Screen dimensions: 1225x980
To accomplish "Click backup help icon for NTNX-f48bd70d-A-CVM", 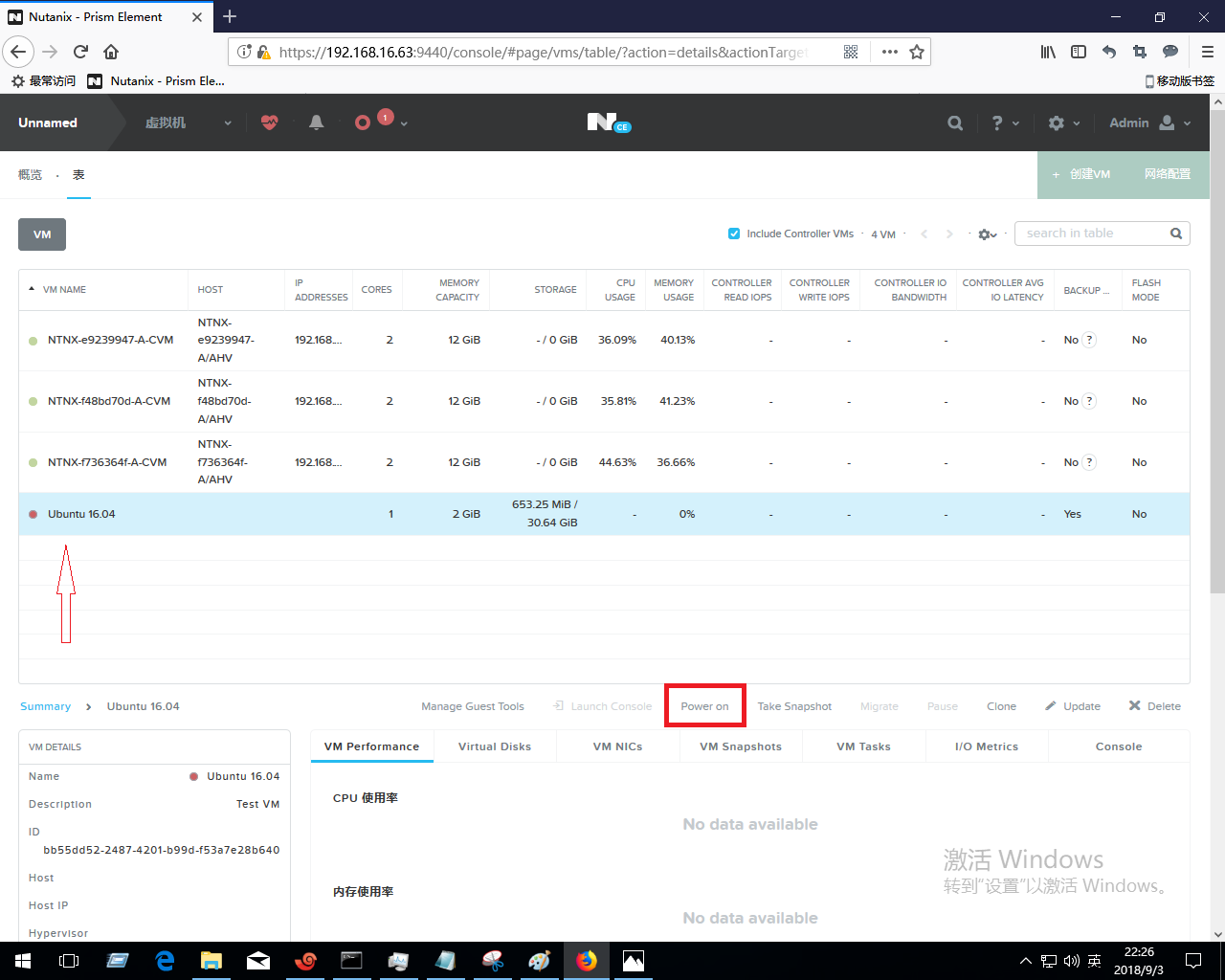I will [1089, 401].
